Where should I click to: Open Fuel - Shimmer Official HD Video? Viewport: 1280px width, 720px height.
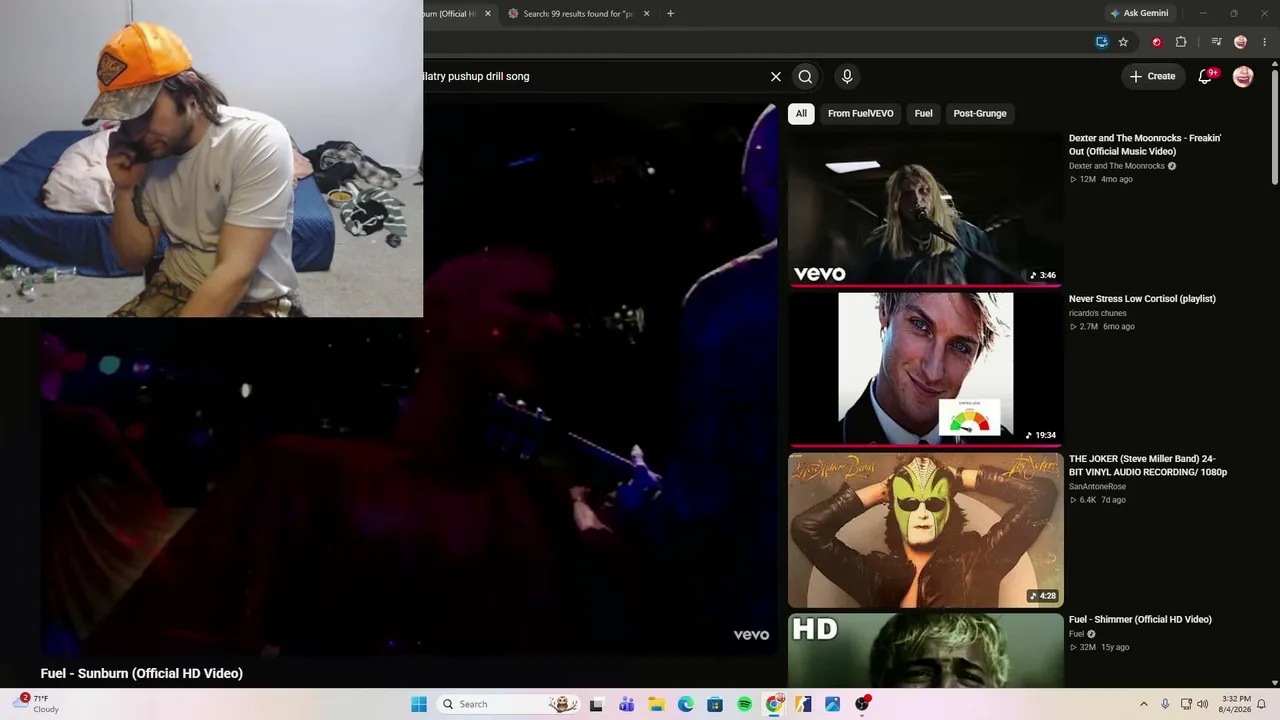pos(1140,620)
